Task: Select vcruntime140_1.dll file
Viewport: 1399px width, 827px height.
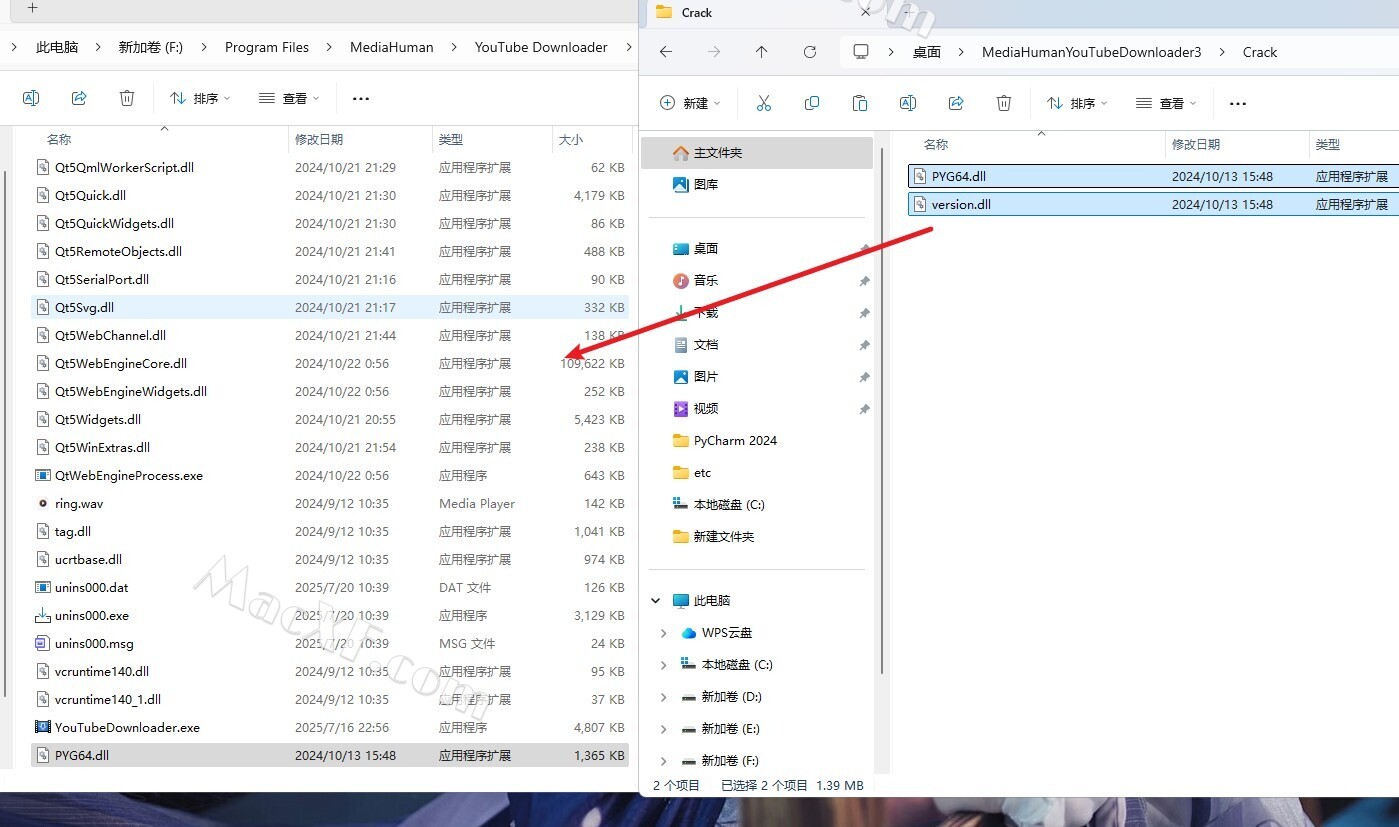Action: 330,699
